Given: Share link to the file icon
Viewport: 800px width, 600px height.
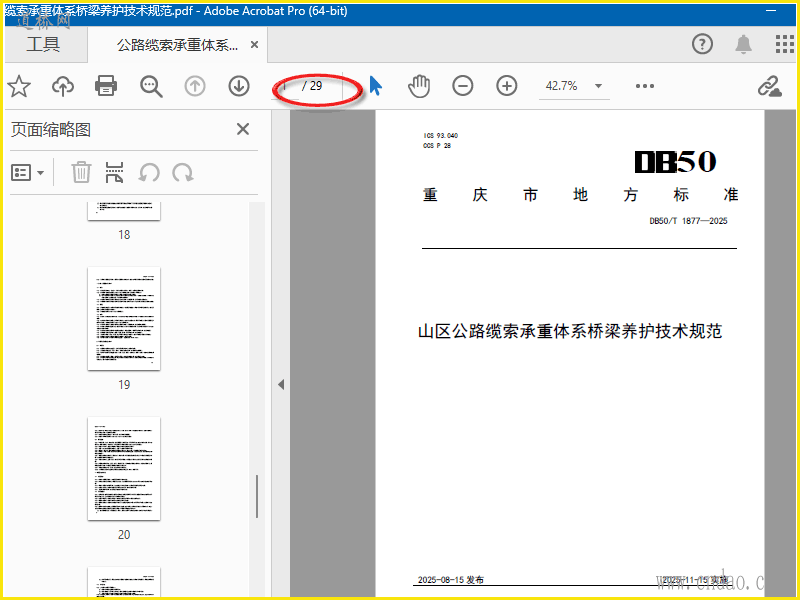Looking at the screenshot, I should [x=769, y=86].
